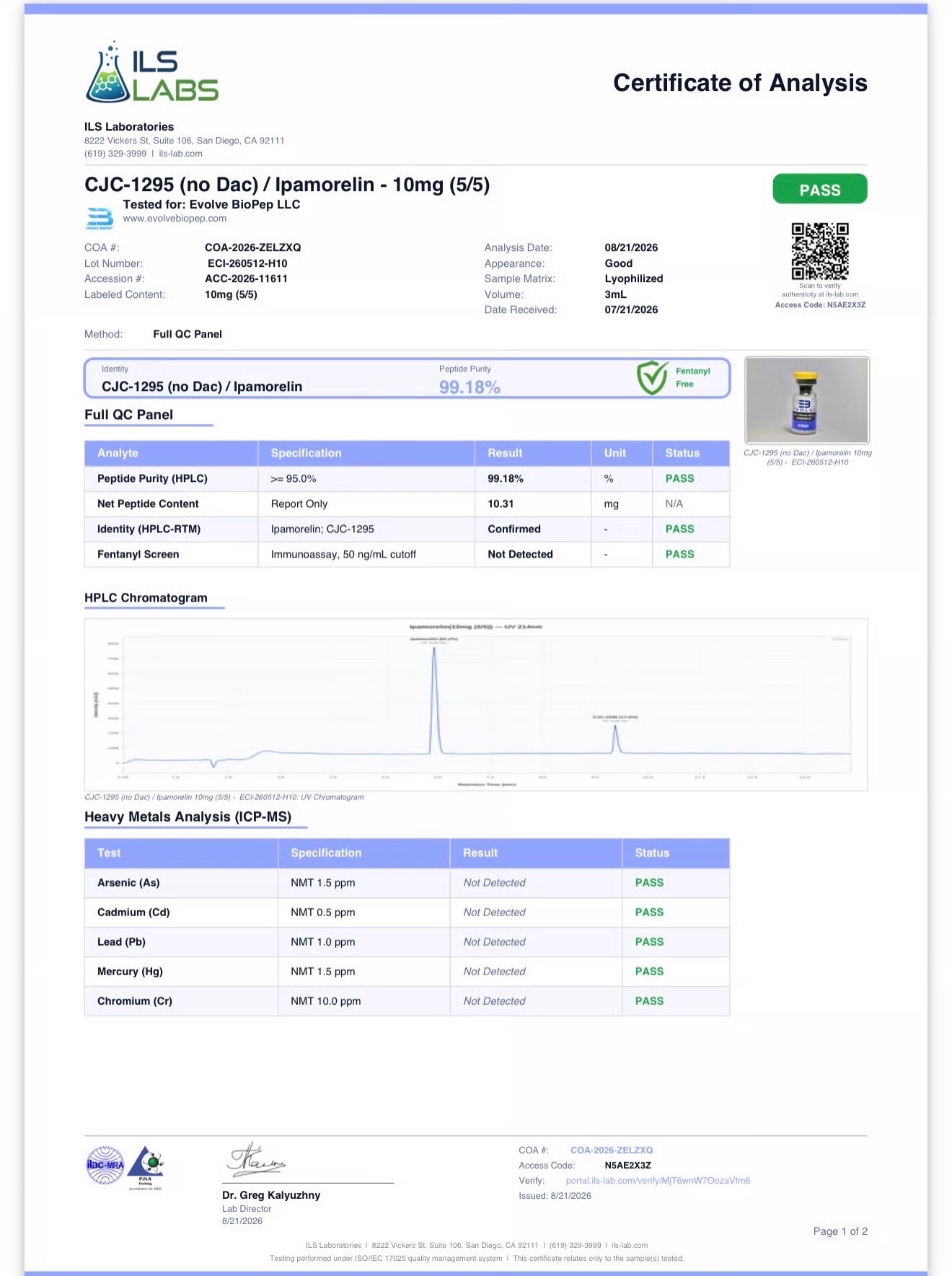
Task: Click the ILS Labs flask logo
Action: coord(151,72)
